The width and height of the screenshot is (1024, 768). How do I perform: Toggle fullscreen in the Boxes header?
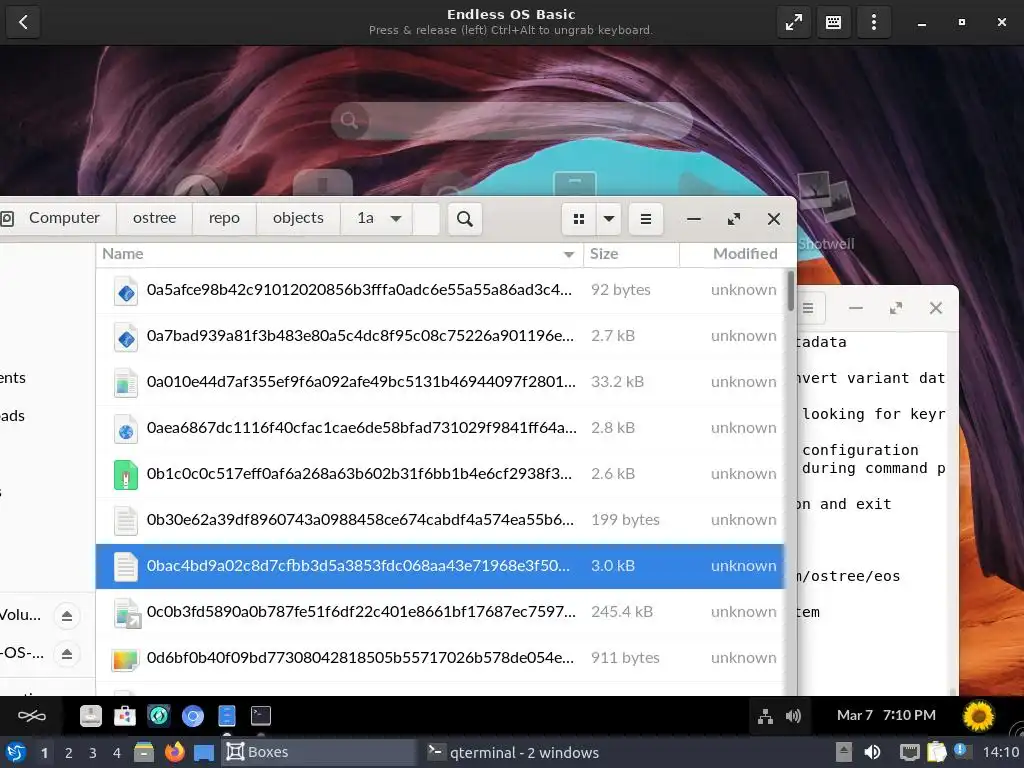coord(793,22)
